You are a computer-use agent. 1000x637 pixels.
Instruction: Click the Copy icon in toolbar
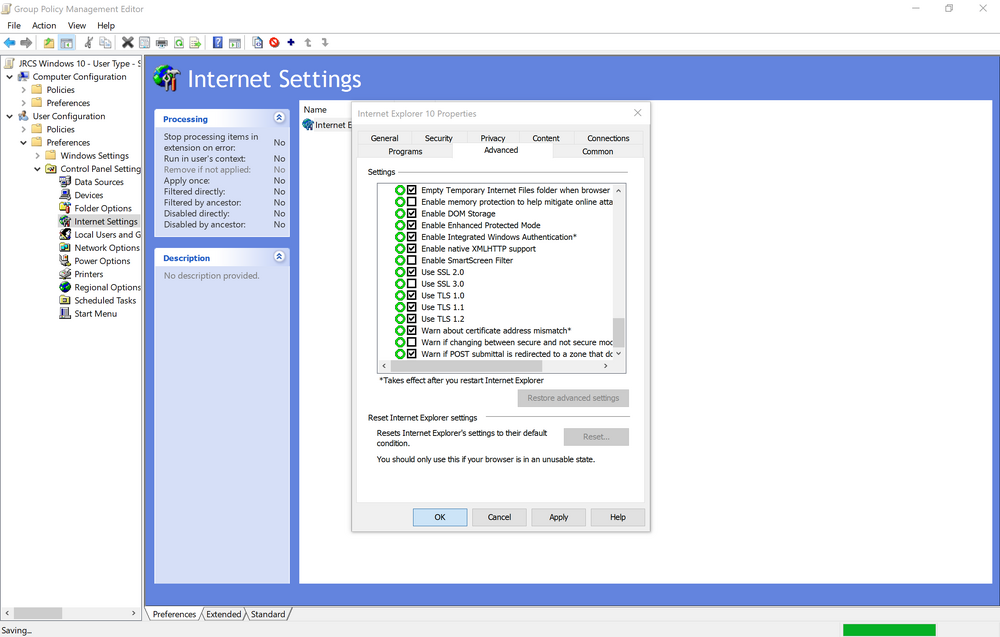105,43
